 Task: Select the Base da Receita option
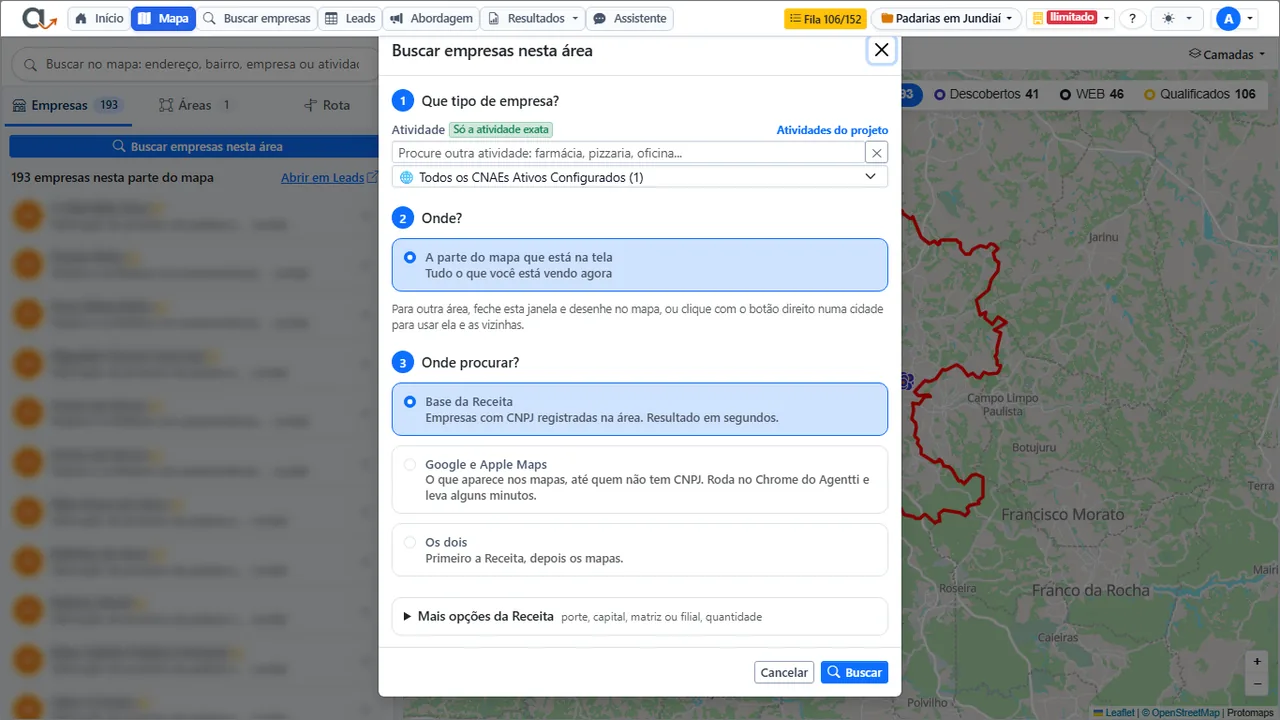[x=640, y=409]
